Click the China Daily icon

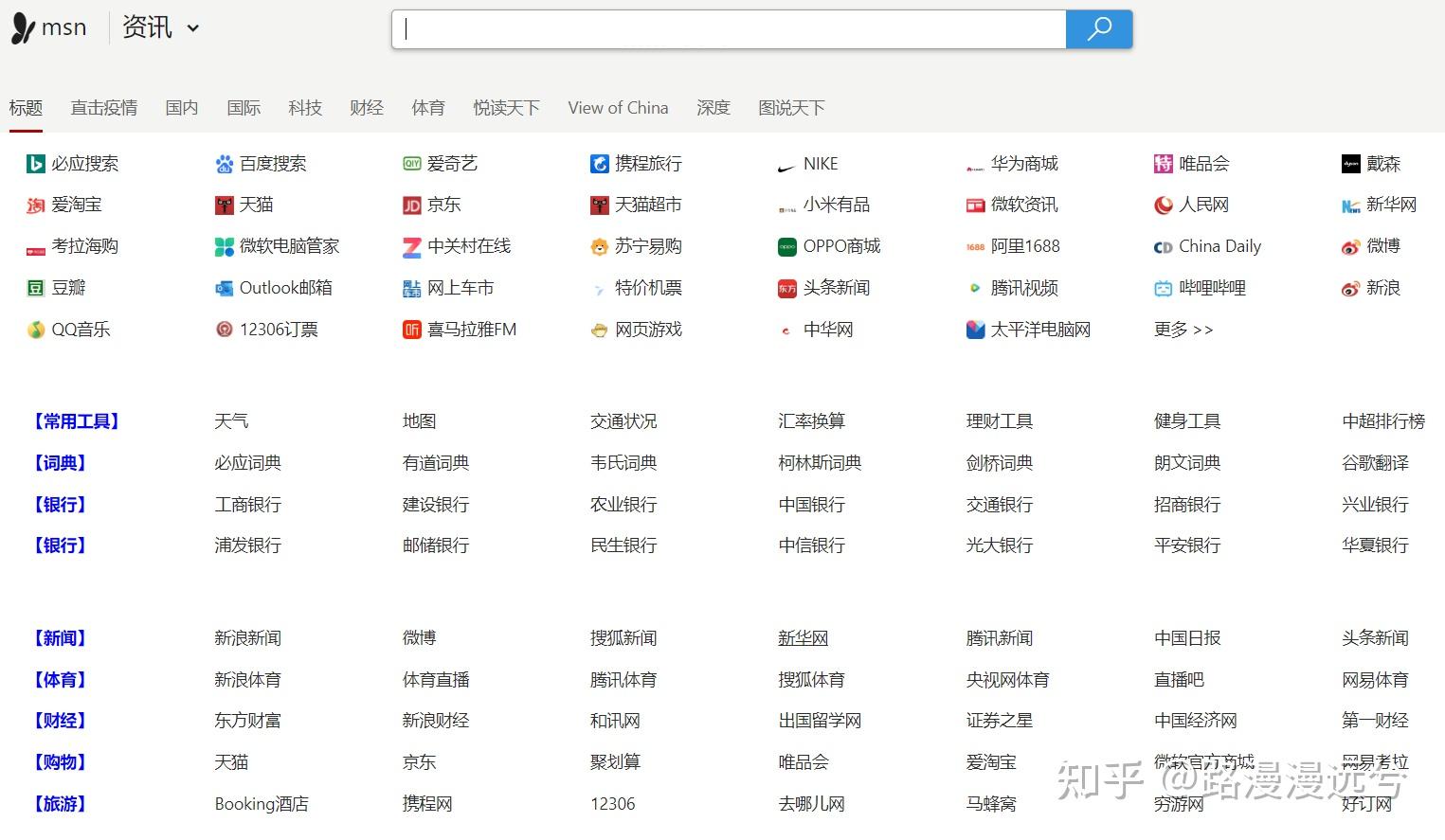1163,247
